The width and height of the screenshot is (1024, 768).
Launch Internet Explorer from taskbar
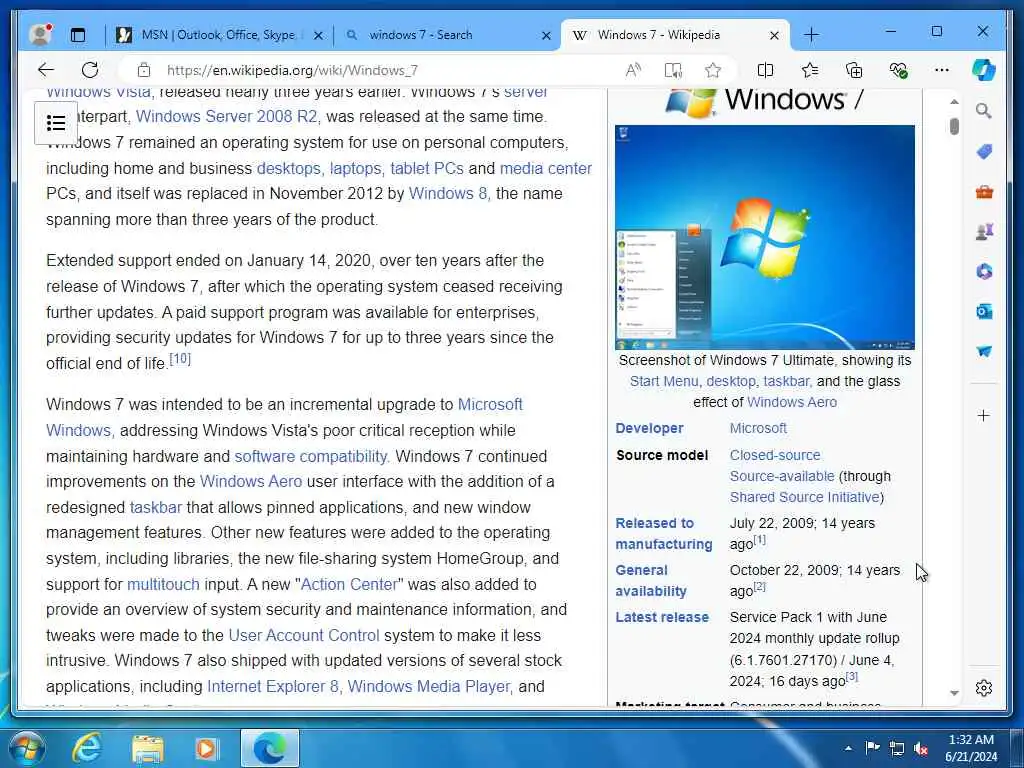(88, 748)
